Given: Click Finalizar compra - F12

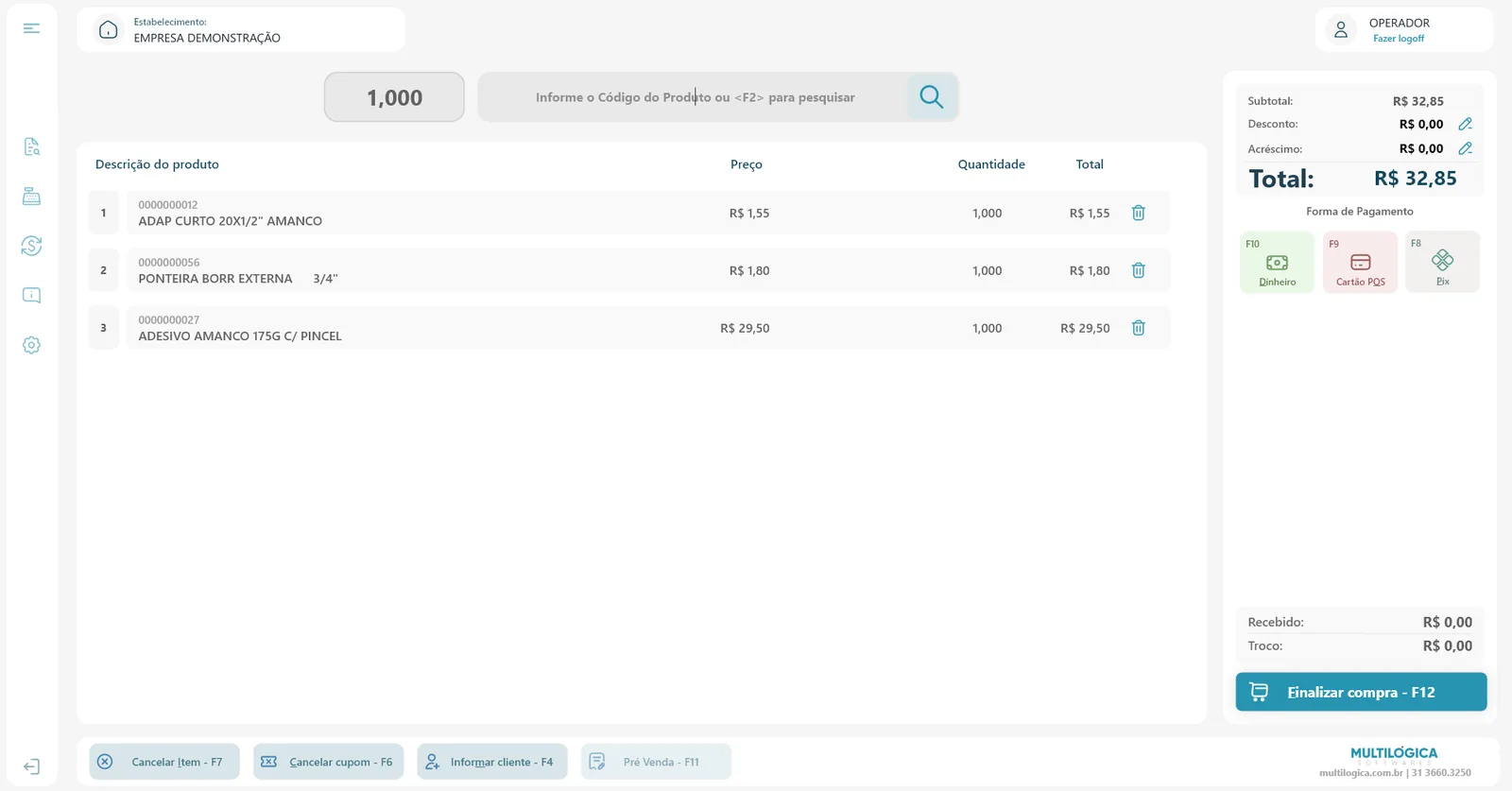Looking at the screenshot, I should pyautogui.click(x=1361, y=692).
